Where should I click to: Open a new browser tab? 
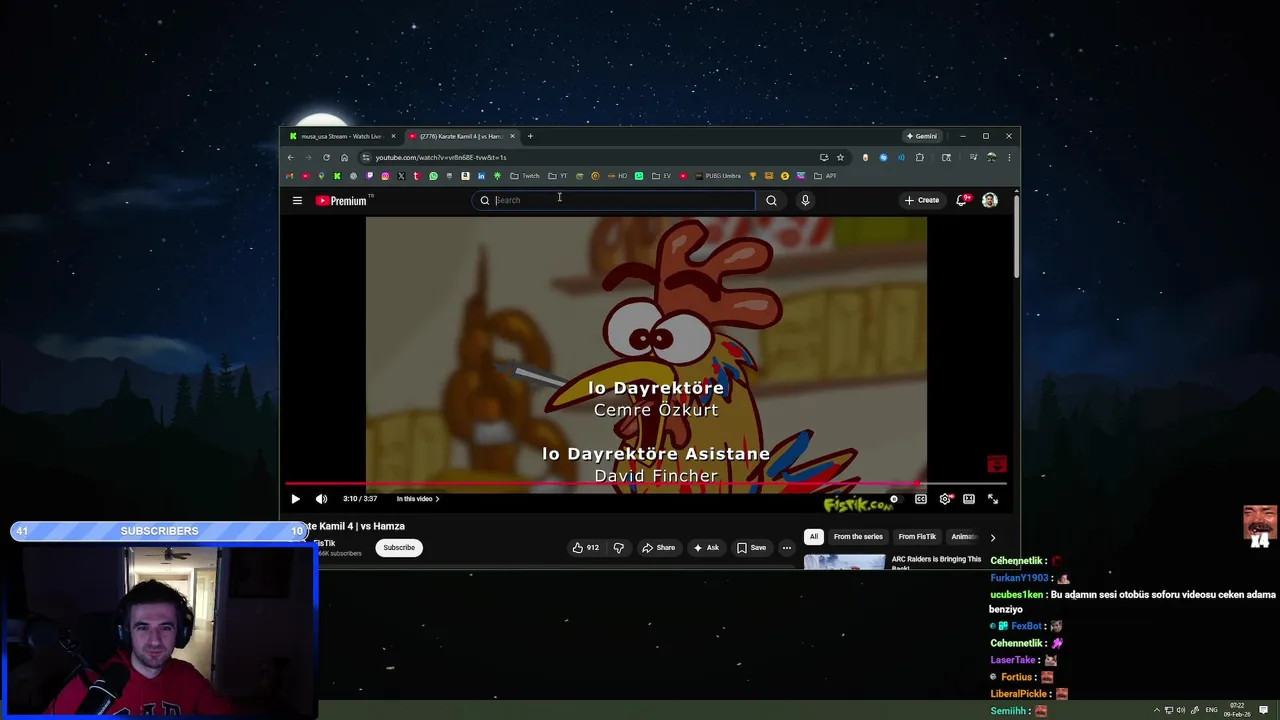(530, 136)
